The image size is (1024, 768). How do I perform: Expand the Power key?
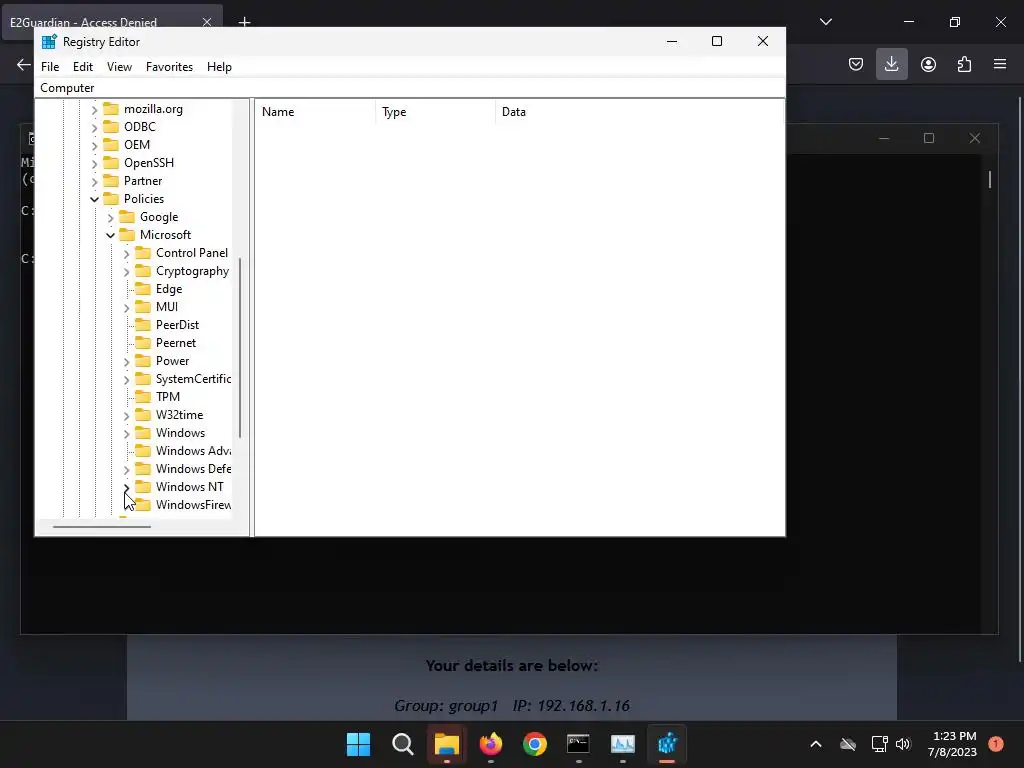coord(127,362)
